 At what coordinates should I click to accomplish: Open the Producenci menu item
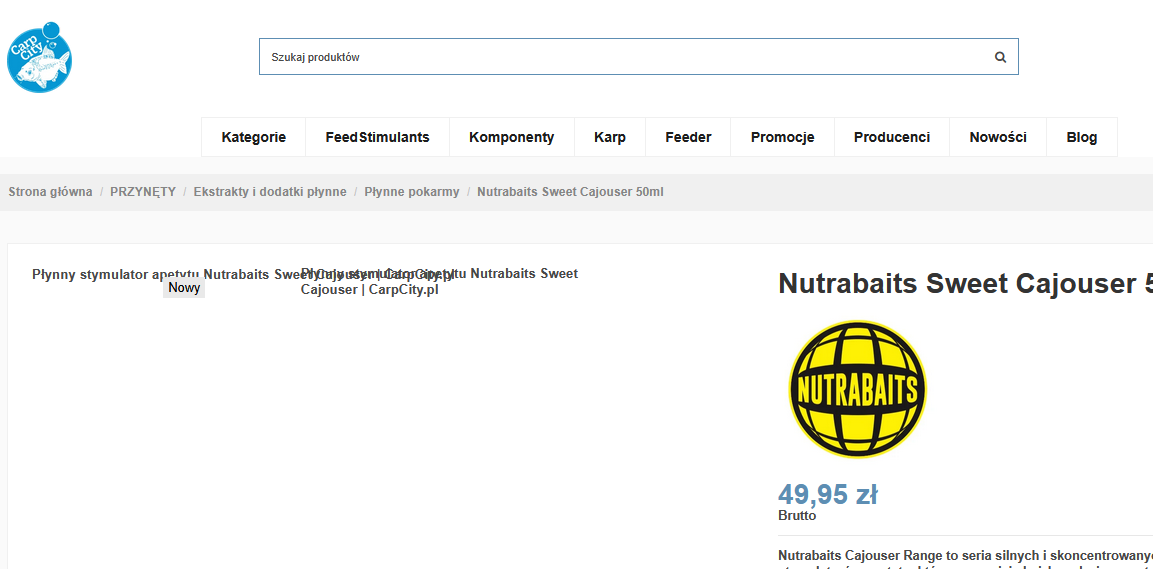tap(892, 137)
